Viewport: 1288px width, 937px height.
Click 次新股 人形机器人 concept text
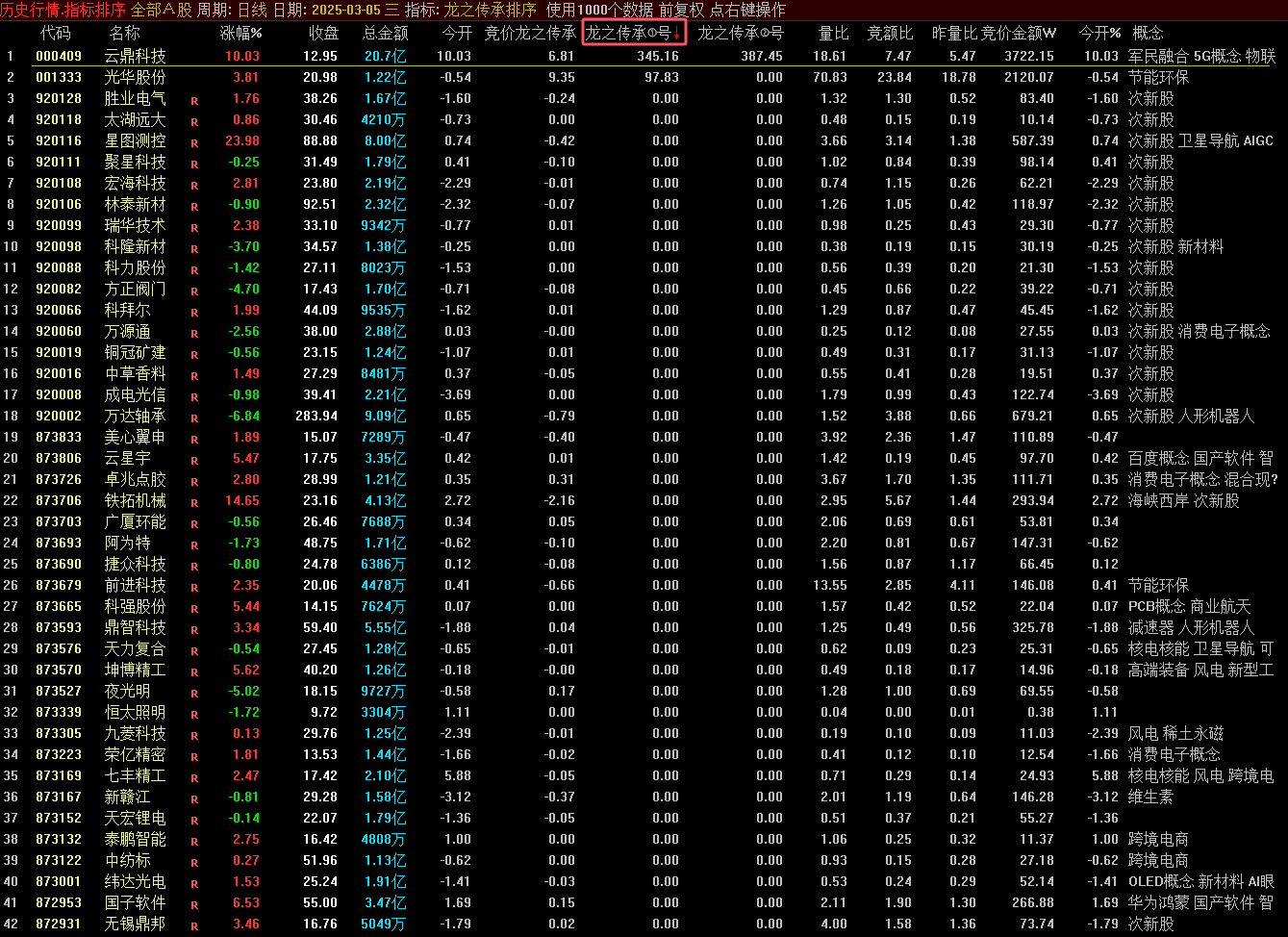point(1191,416)
